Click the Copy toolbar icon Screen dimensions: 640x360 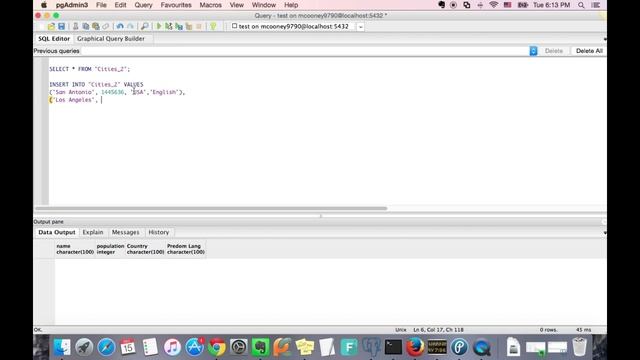(x=86, y=27)
